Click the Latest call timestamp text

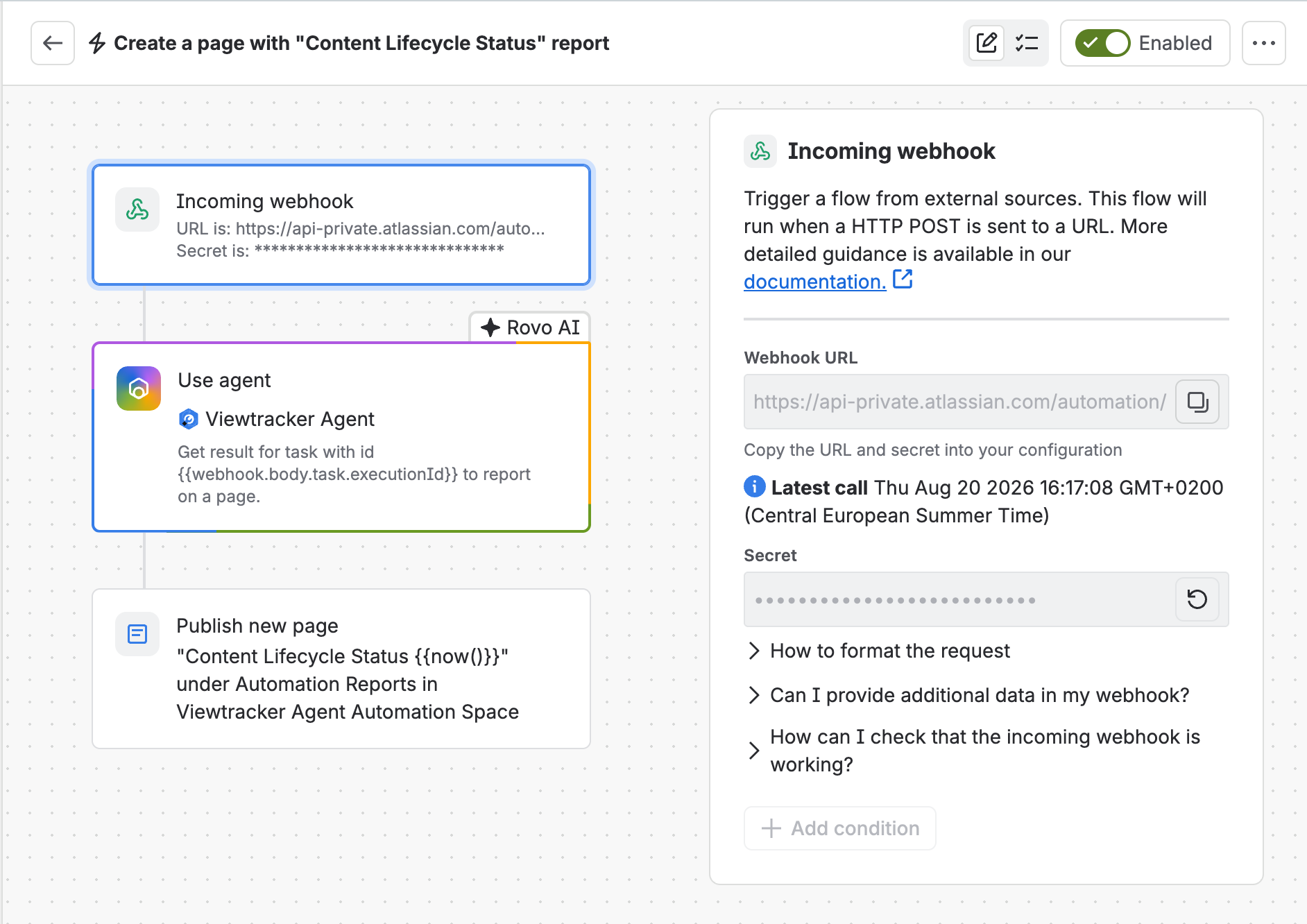983,502
